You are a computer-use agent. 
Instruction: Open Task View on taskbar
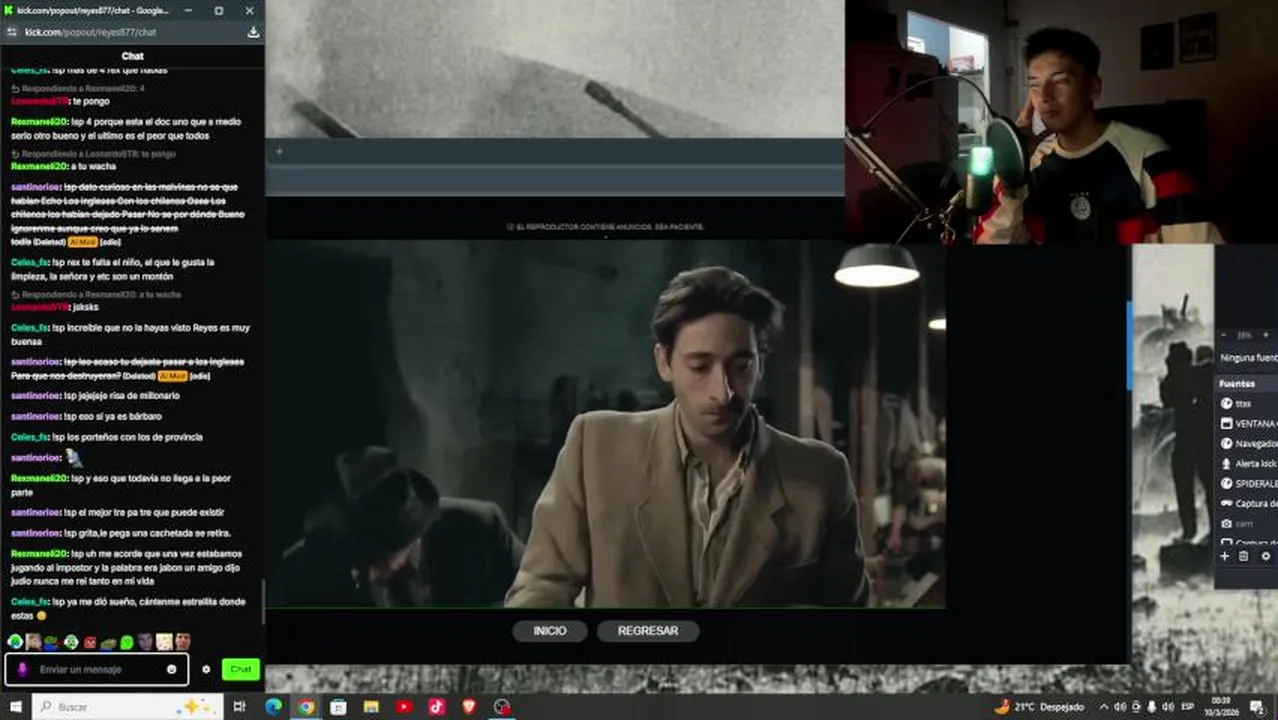point(239,707)
